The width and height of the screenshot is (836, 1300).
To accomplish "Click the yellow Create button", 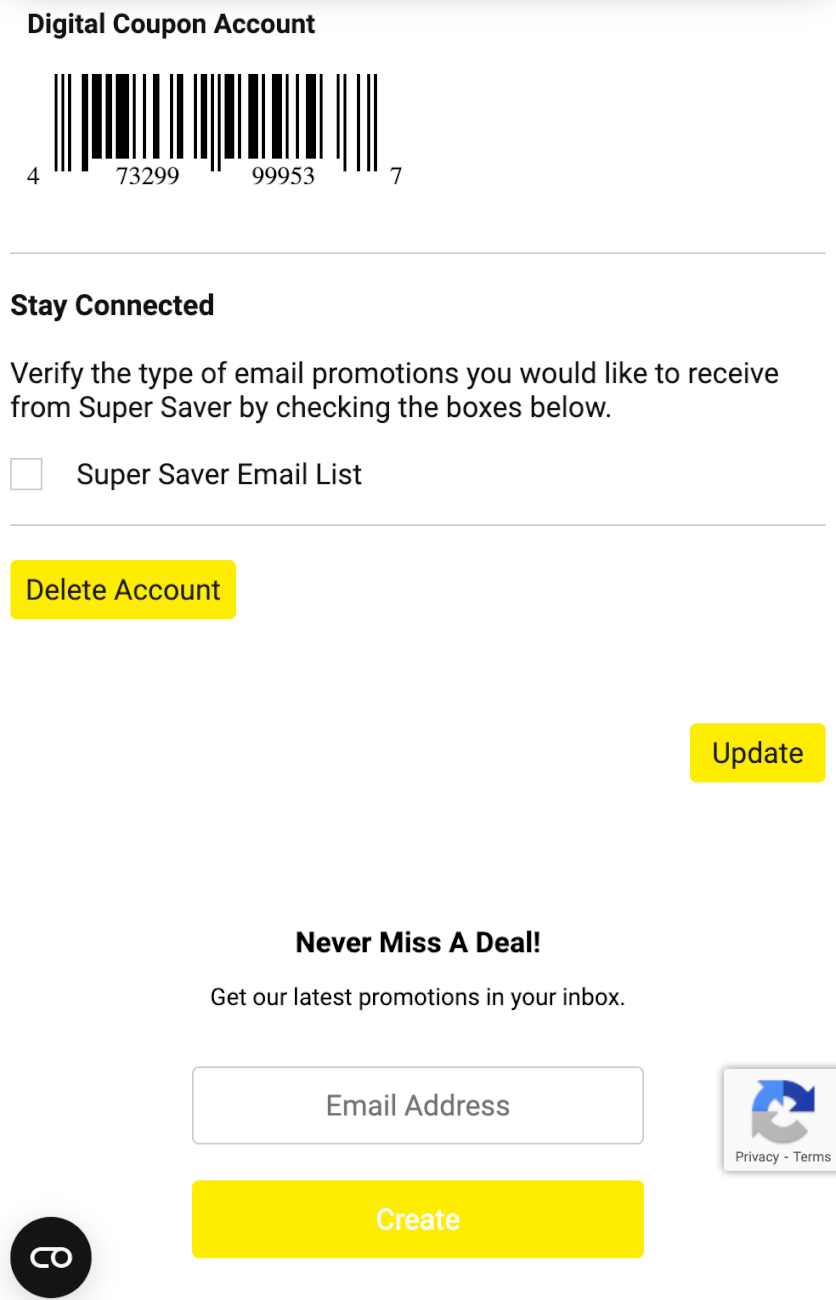I will (418, 1219).
